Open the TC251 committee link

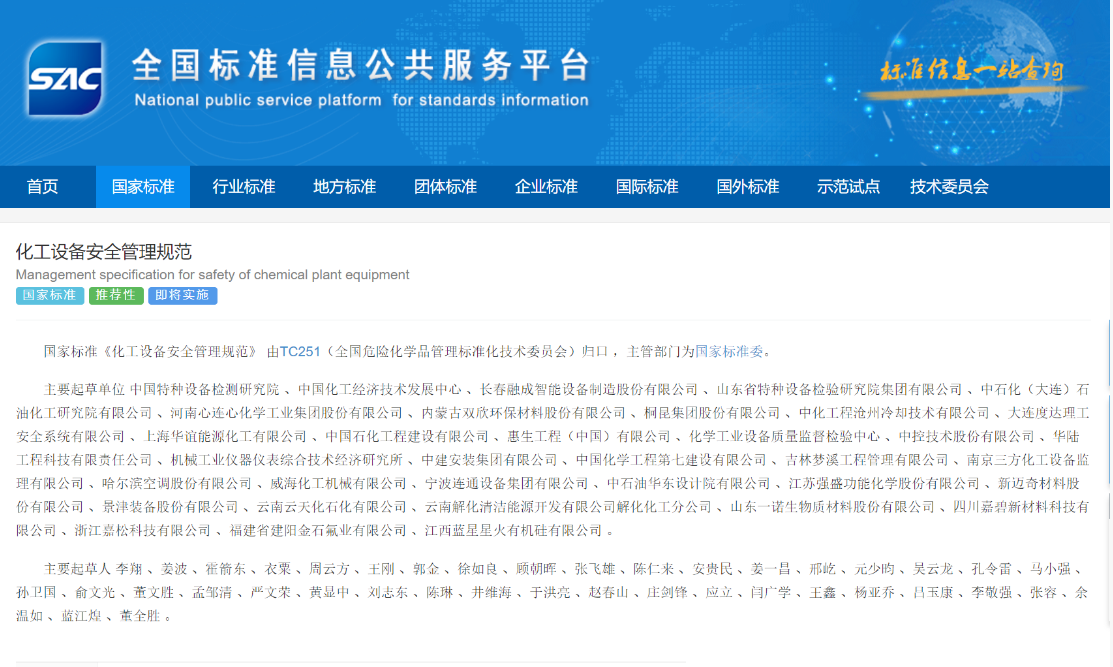pos(300,351)
